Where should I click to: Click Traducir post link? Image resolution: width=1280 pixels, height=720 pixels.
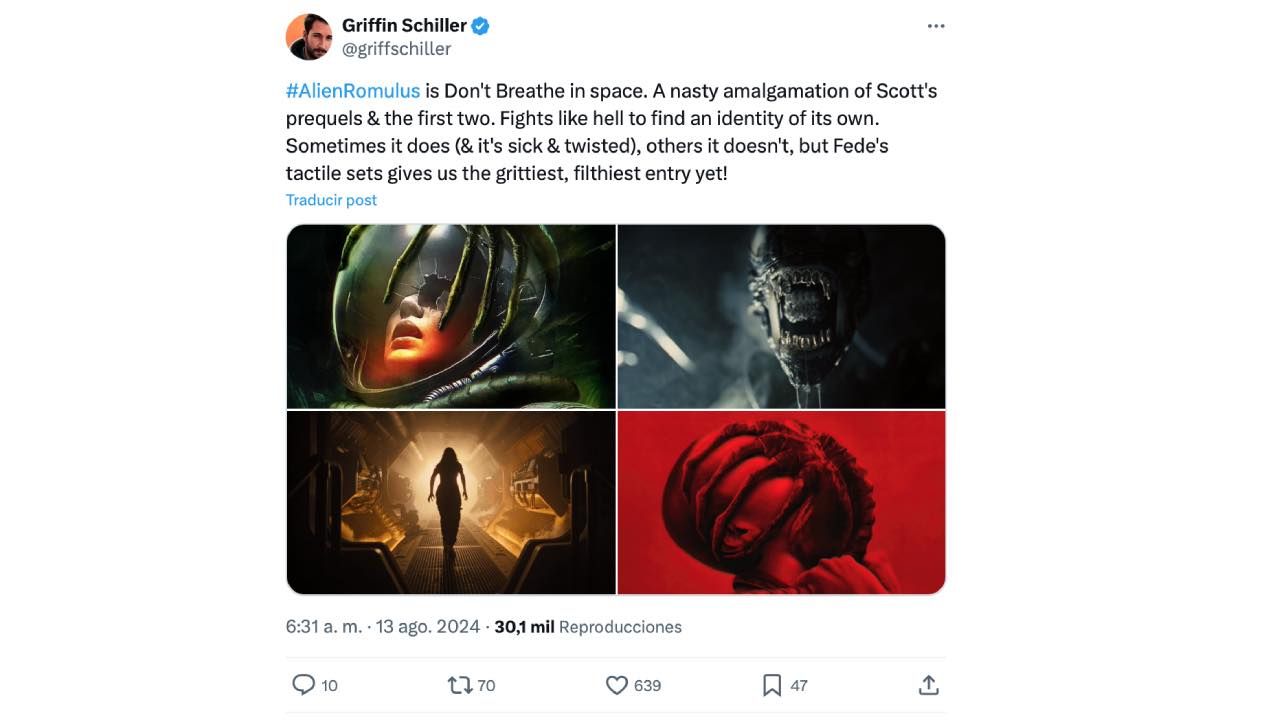(331, 200)
